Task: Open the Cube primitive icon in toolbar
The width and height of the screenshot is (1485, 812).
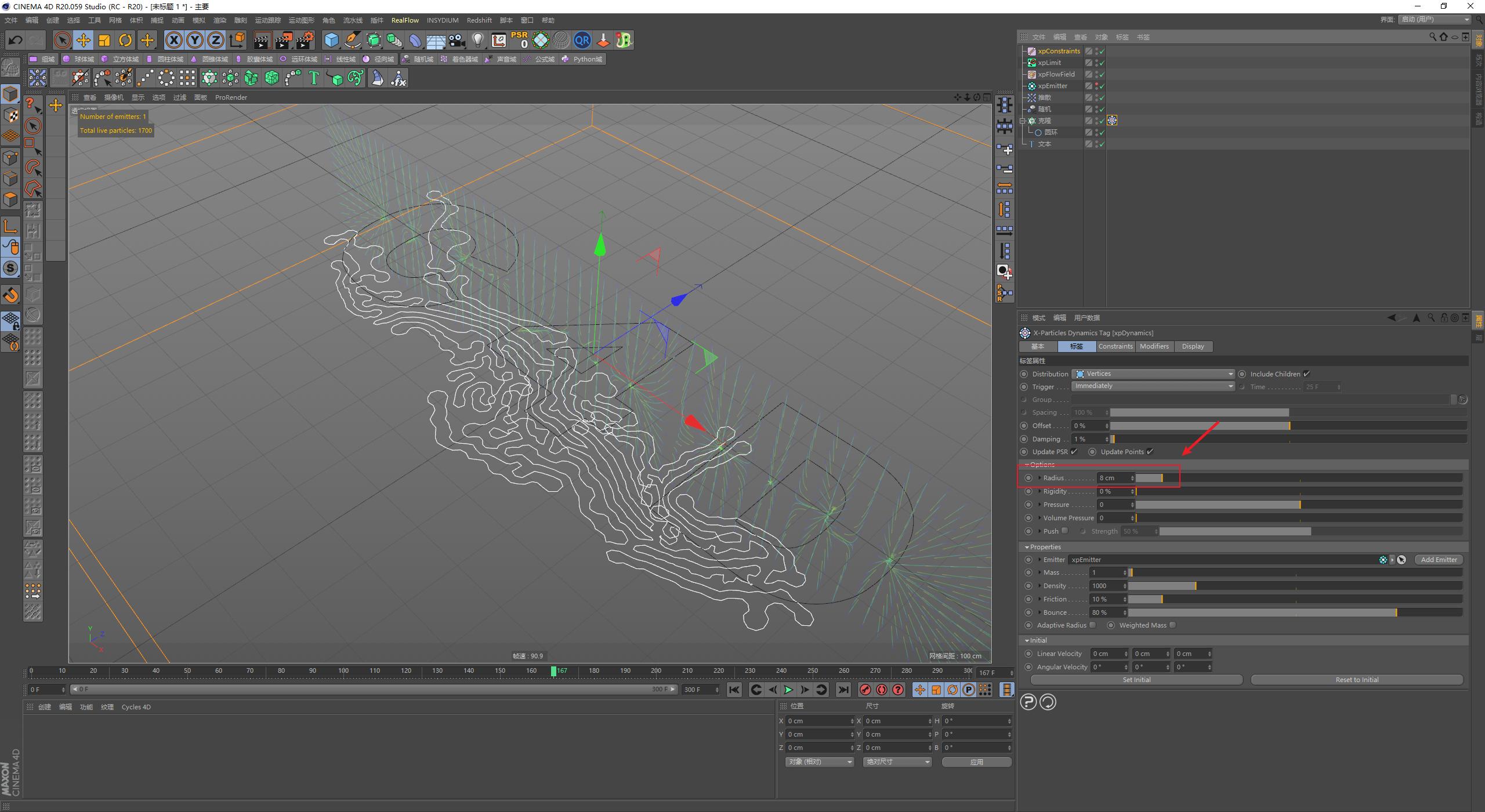Action: [331, 40]
